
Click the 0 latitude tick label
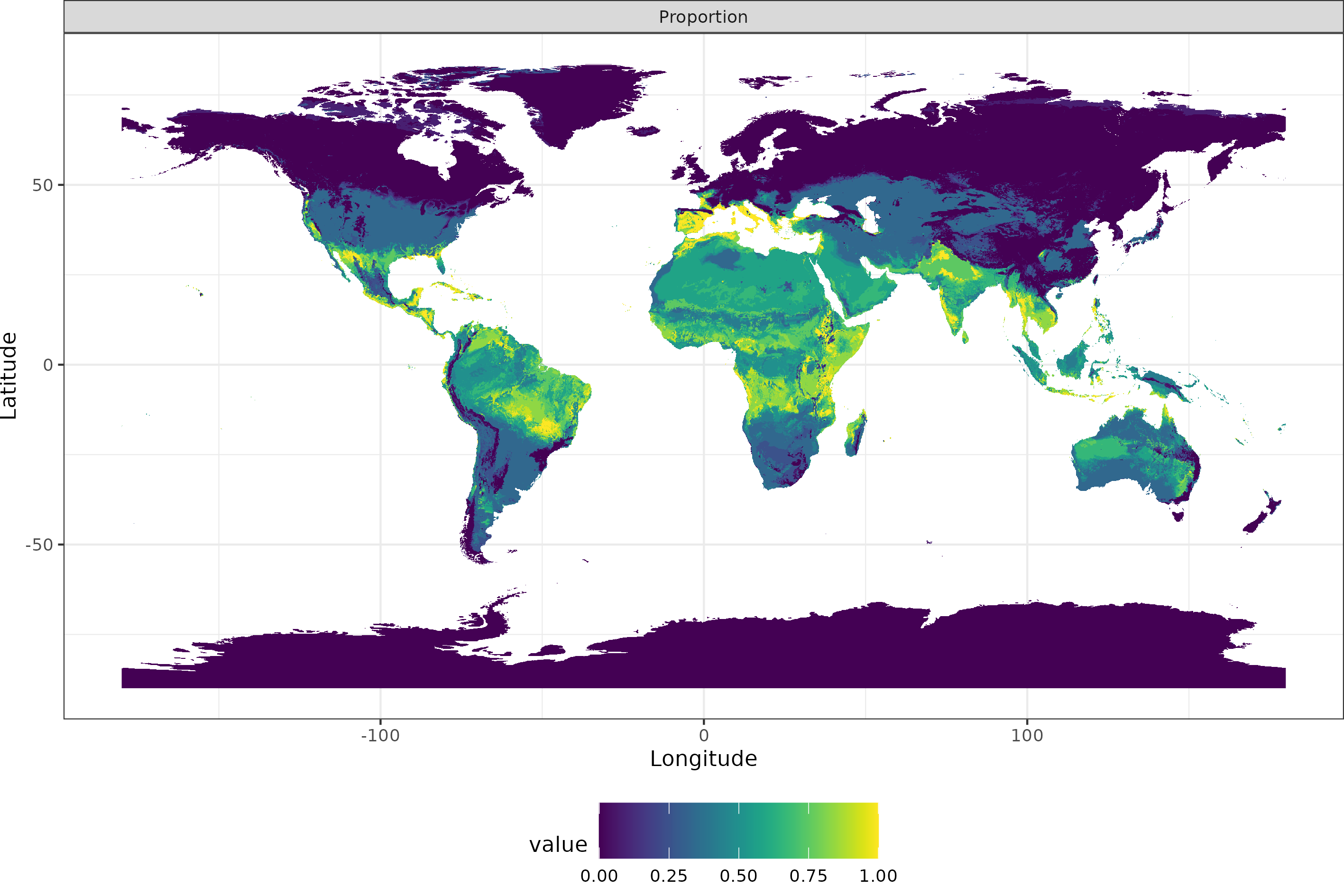pos(48,365)
